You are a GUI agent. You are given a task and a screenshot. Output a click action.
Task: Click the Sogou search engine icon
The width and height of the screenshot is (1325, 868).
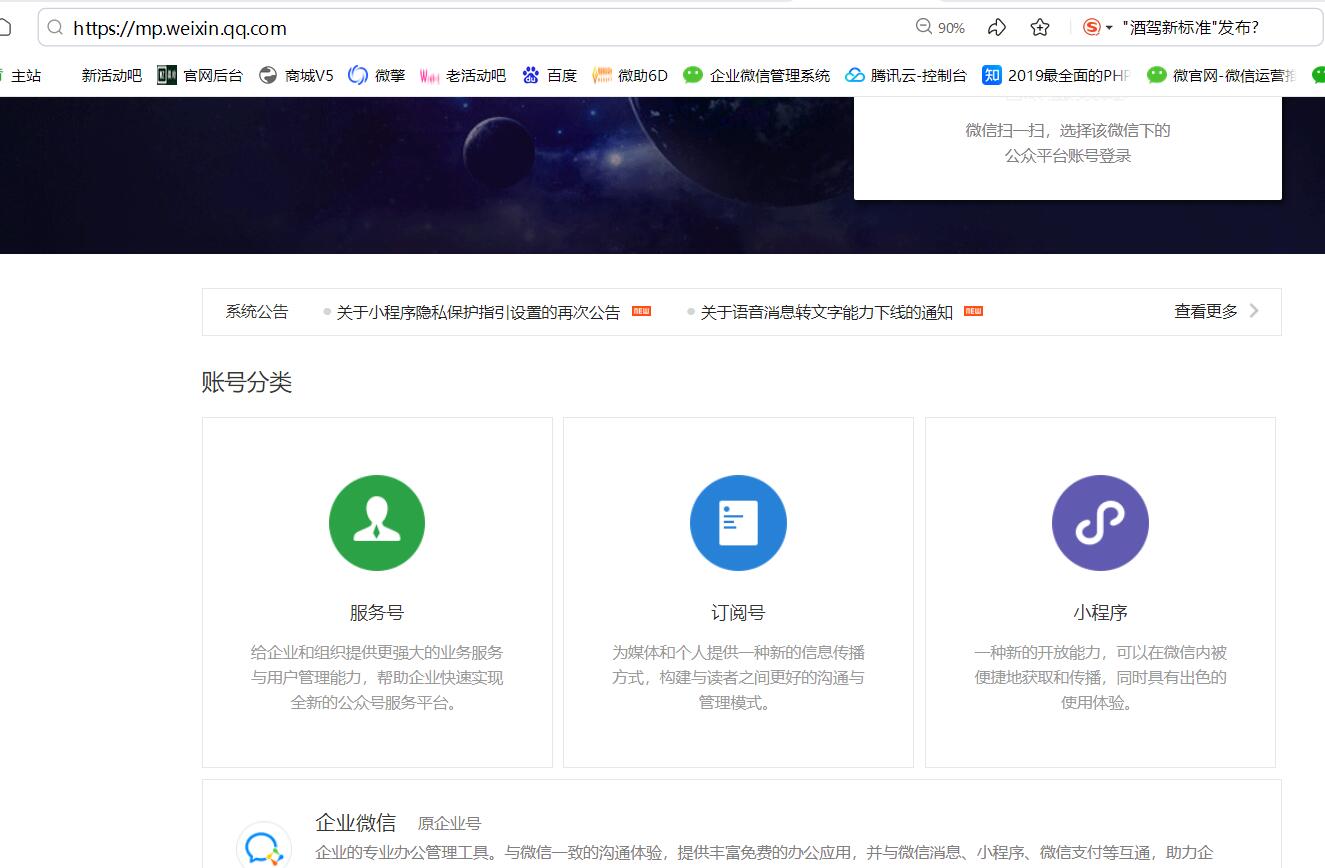click(1091, 28)
